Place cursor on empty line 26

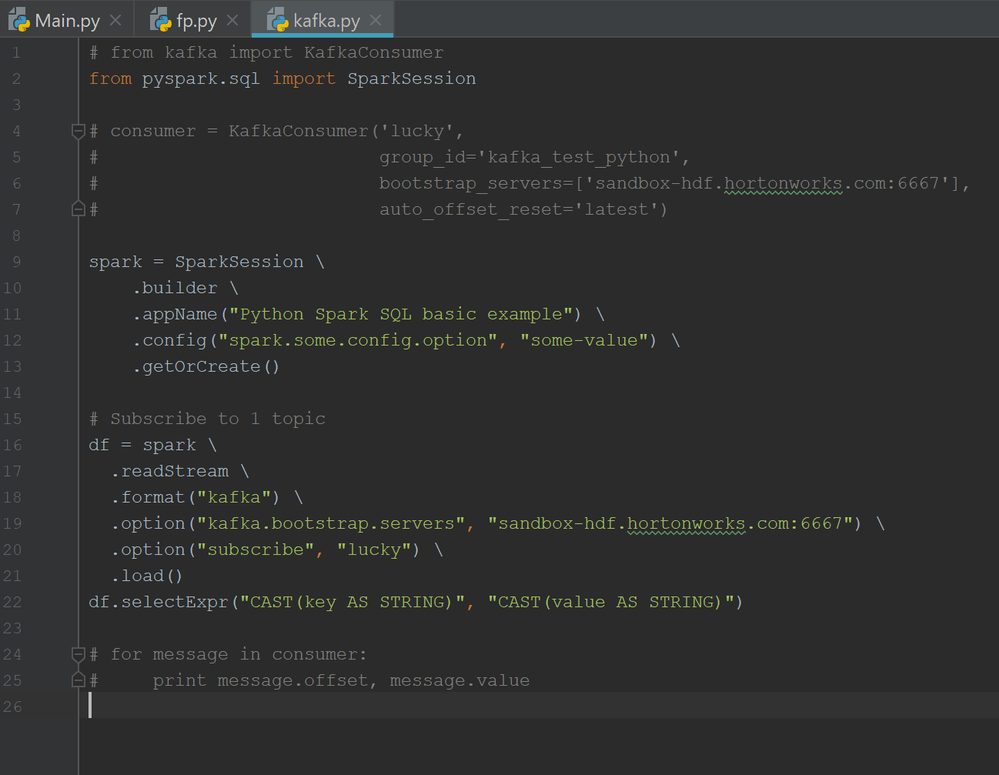[x=300, y=706]
